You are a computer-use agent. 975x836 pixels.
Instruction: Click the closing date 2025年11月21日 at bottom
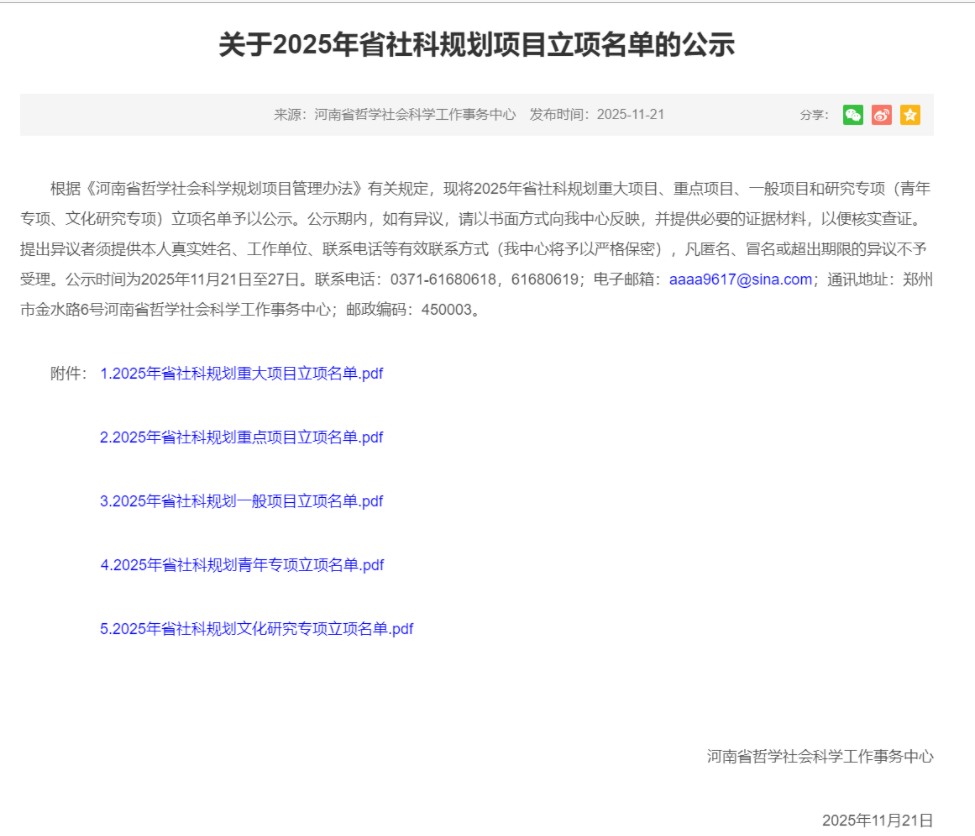tap(877, 820)
